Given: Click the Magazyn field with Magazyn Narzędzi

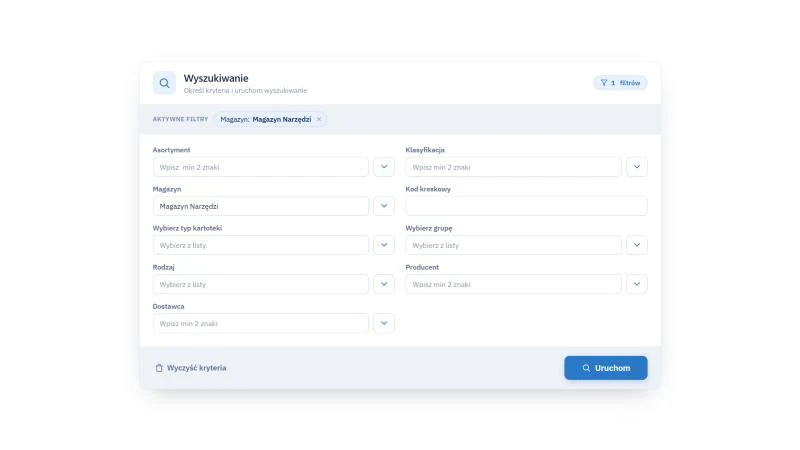Looking at the screenshot, I should pos(260,206).
